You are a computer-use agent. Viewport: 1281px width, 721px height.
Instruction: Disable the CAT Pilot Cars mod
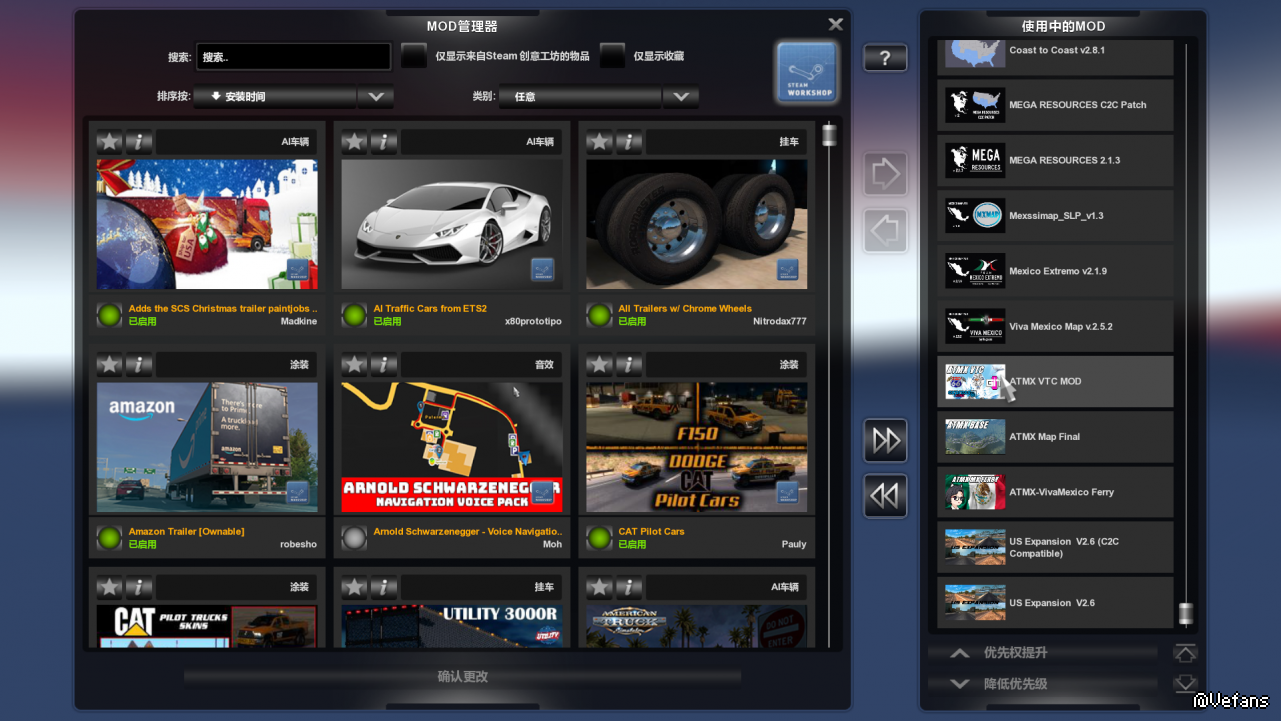pyautogui.click(x=599, y=538)
